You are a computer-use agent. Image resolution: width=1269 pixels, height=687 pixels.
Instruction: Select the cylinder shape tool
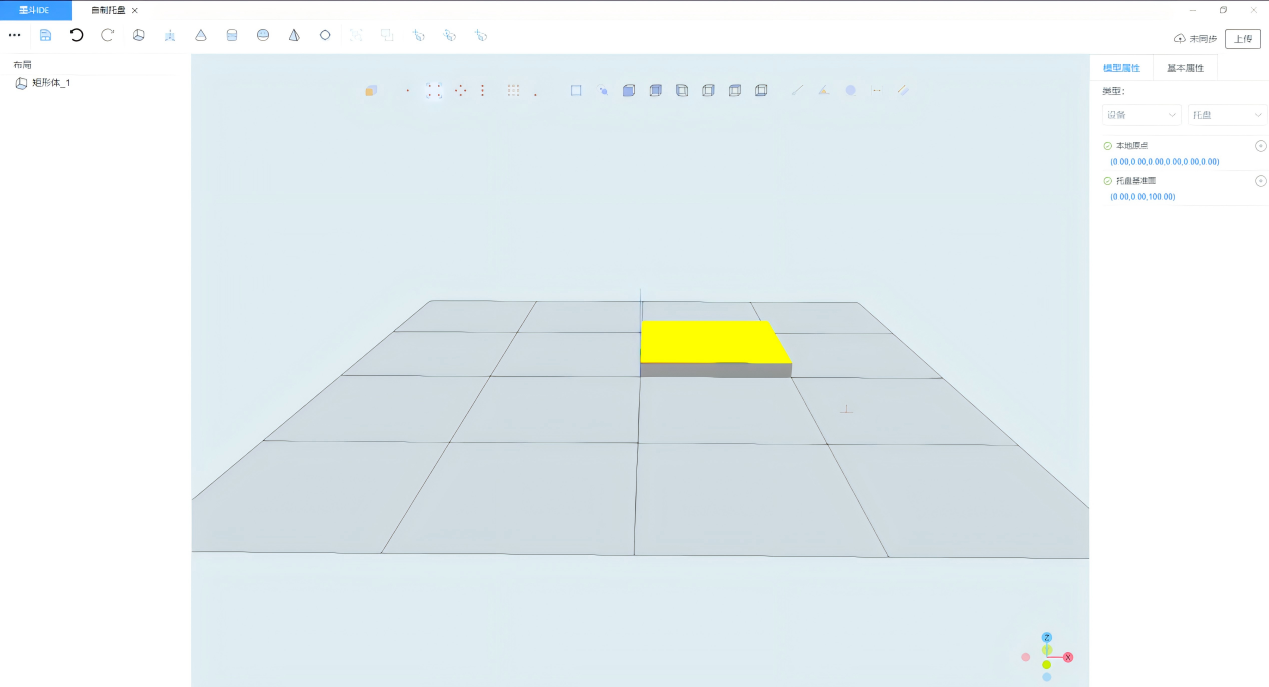click(232, 35)
